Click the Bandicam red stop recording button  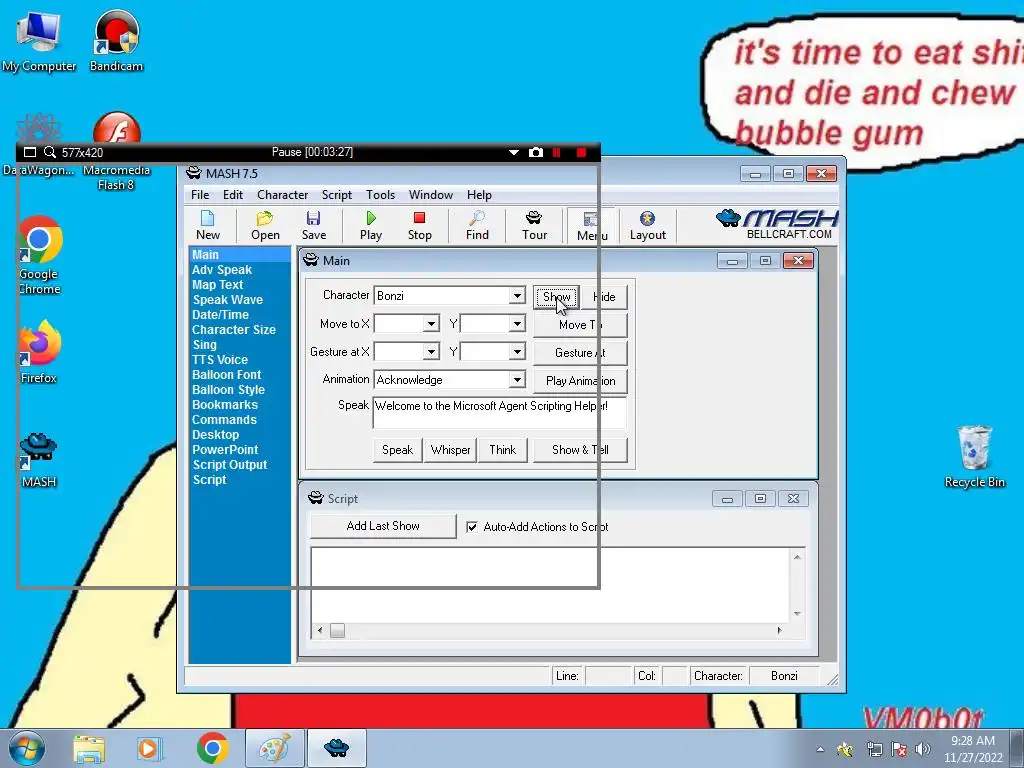tap(581, 152)
